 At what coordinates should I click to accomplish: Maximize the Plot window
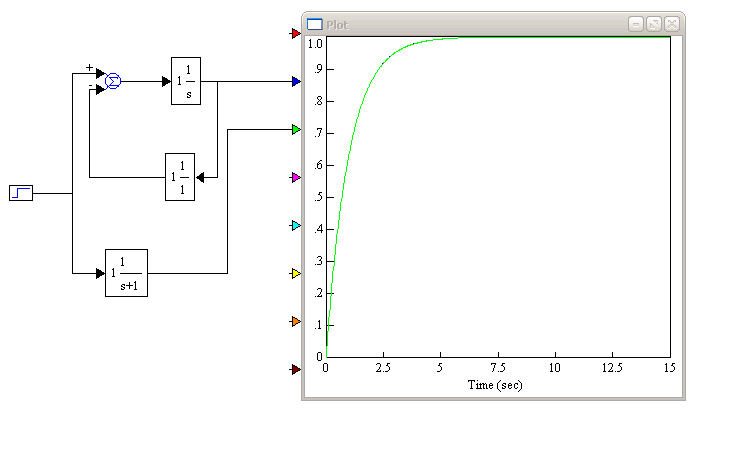[x=654, y=24]
